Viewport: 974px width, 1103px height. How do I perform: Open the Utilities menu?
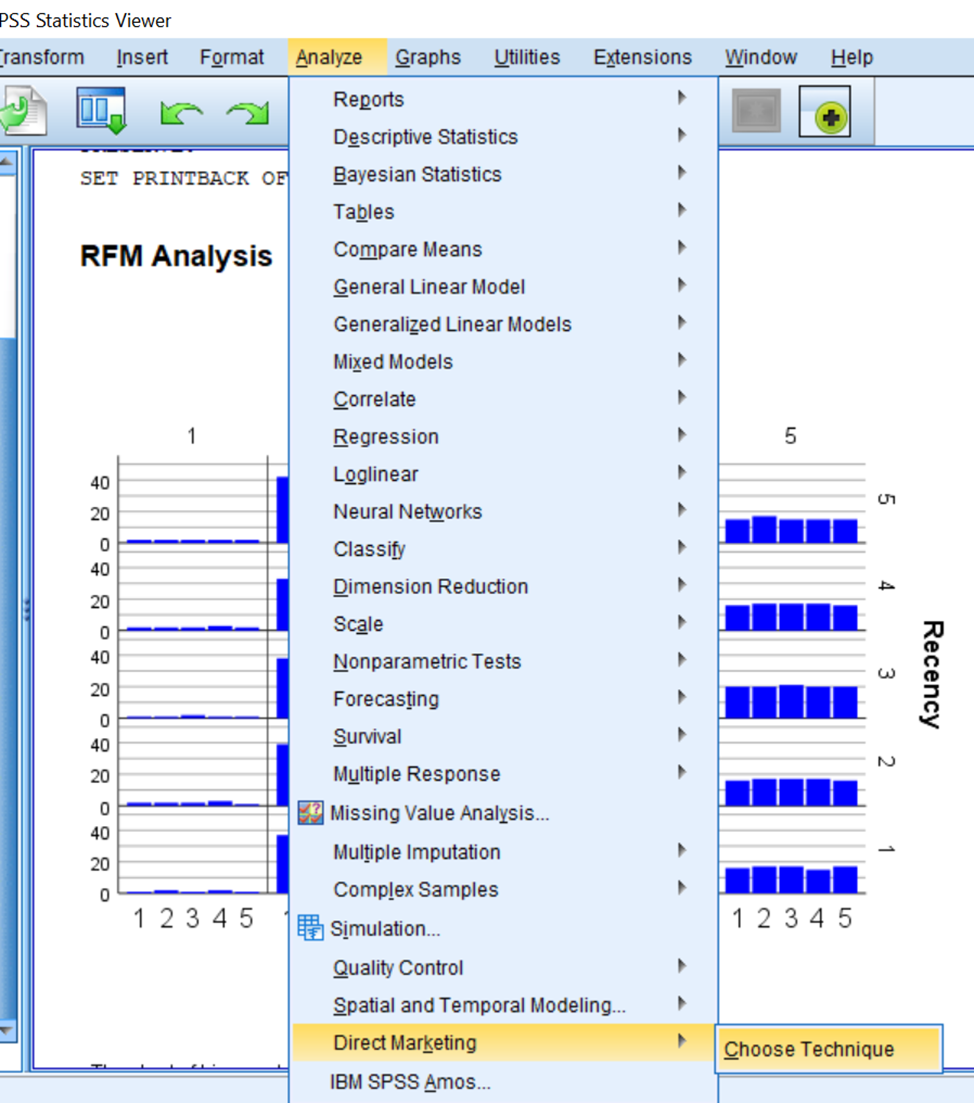point(526,57)
